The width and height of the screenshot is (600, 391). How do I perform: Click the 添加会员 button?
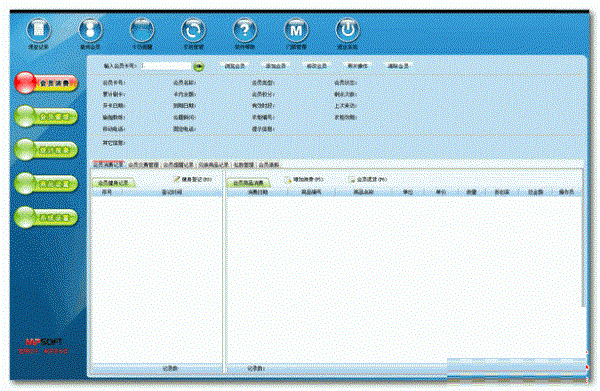(x=276, y=66)
